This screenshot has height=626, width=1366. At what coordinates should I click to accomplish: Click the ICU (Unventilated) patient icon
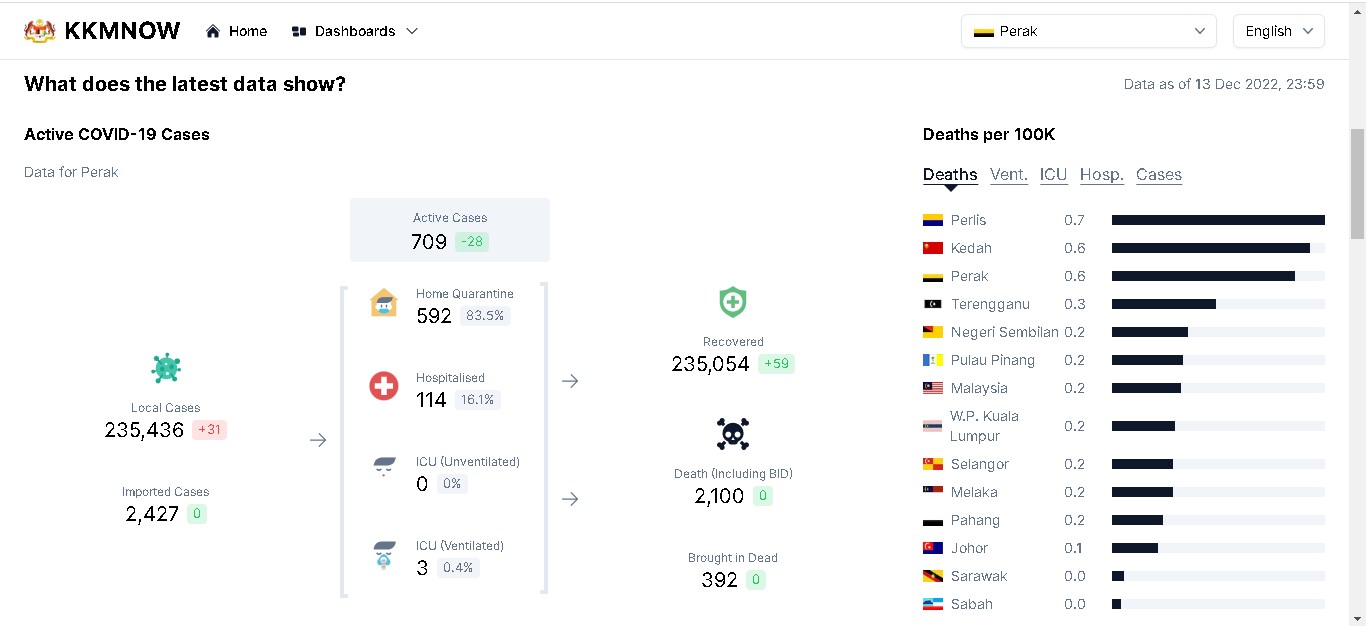[384, 468]
